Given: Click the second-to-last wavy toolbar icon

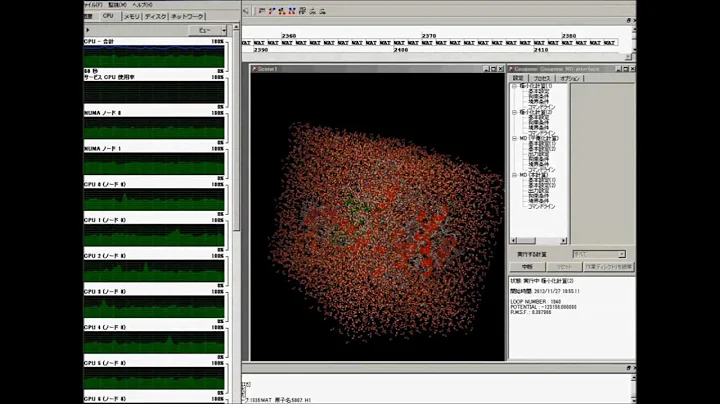Looking at the screenshot, I should click(x=312, y=11).
